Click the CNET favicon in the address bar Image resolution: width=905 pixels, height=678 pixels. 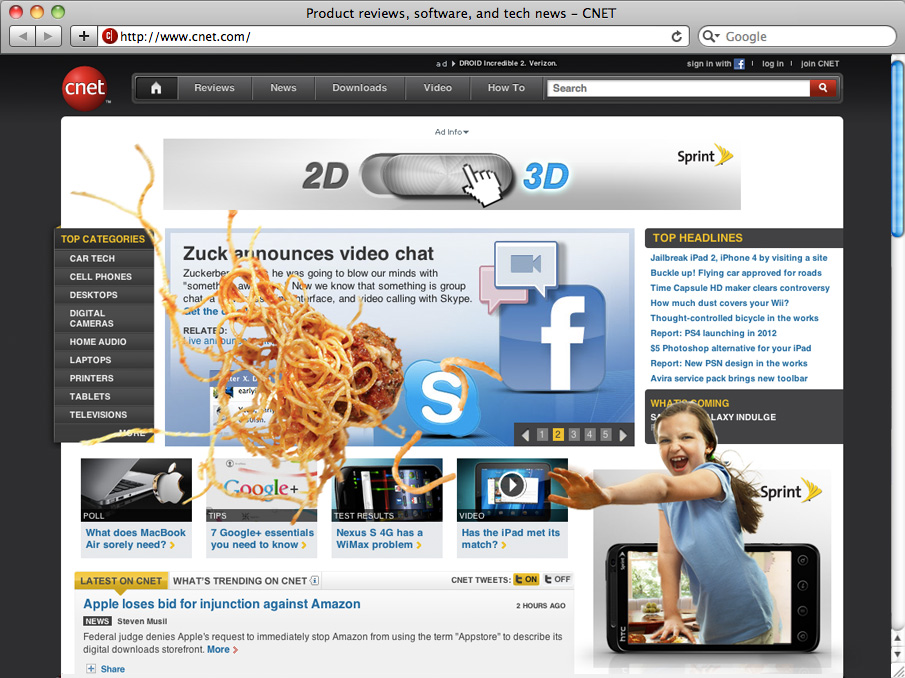(109, 36)
